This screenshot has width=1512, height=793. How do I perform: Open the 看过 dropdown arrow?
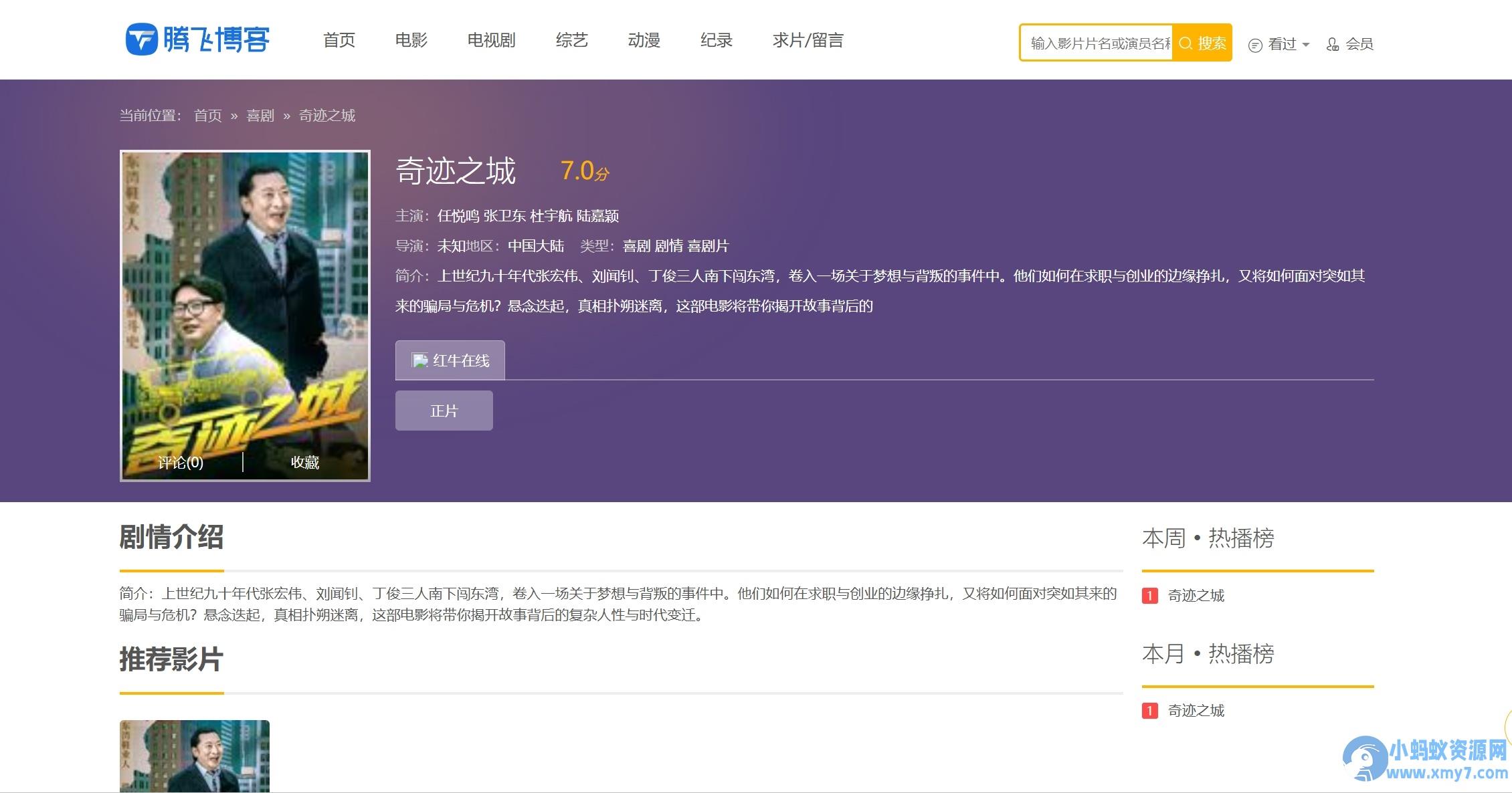(x=1306, y=45)
